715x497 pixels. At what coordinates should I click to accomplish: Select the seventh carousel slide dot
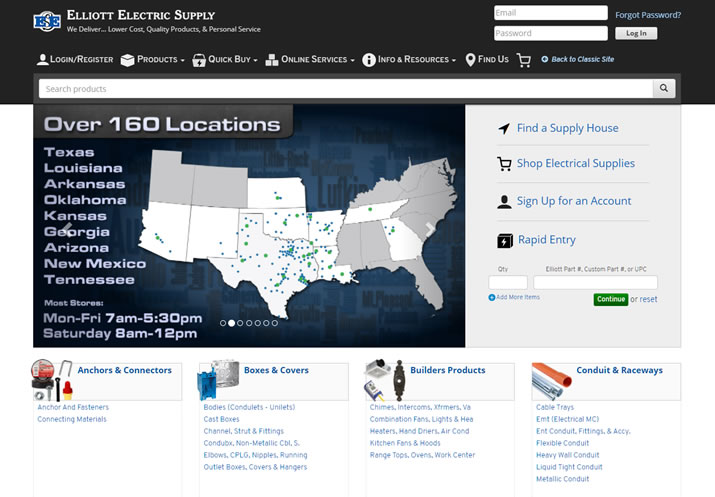[x=275, y=323]
